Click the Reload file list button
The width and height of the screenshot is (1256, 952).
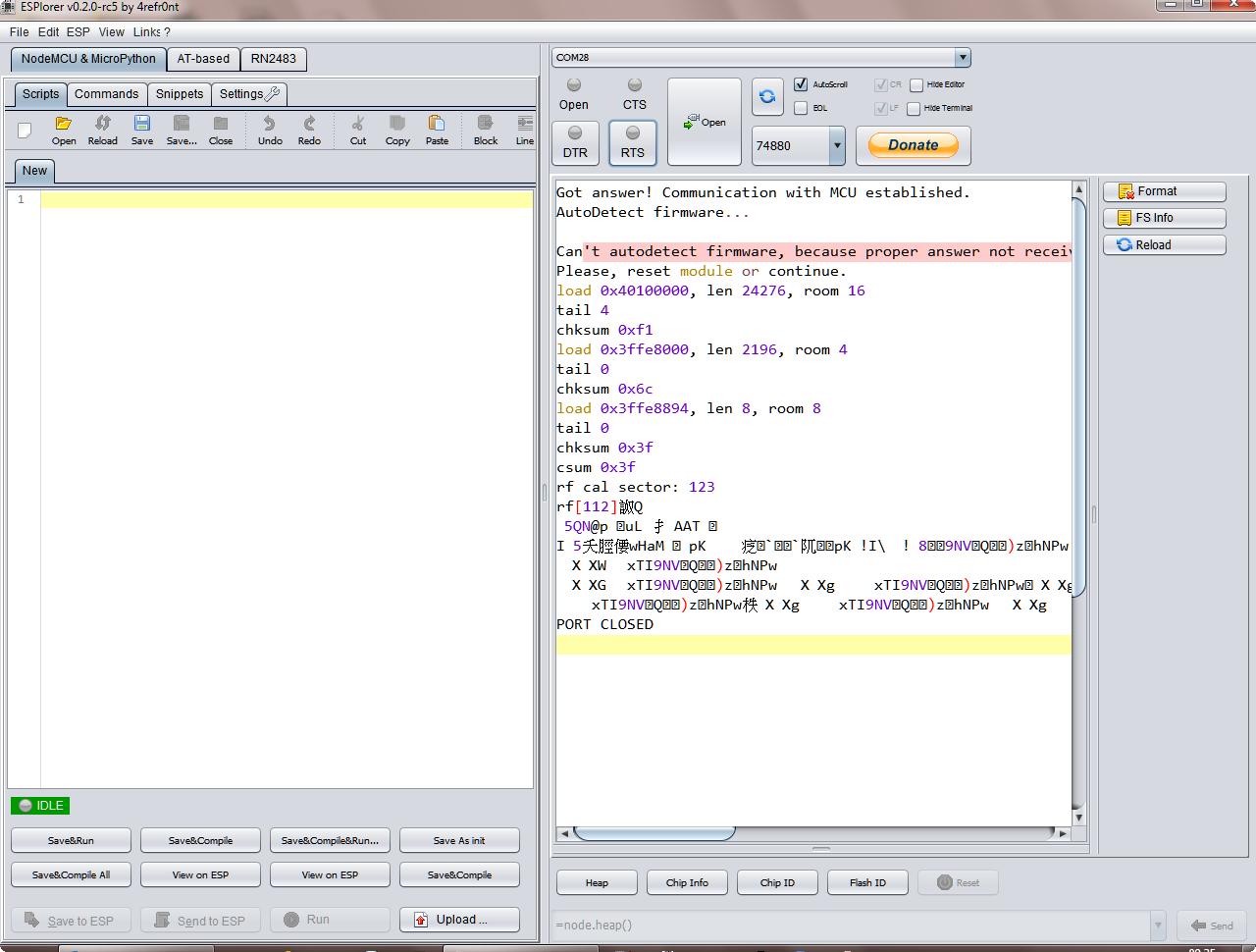1164,245
